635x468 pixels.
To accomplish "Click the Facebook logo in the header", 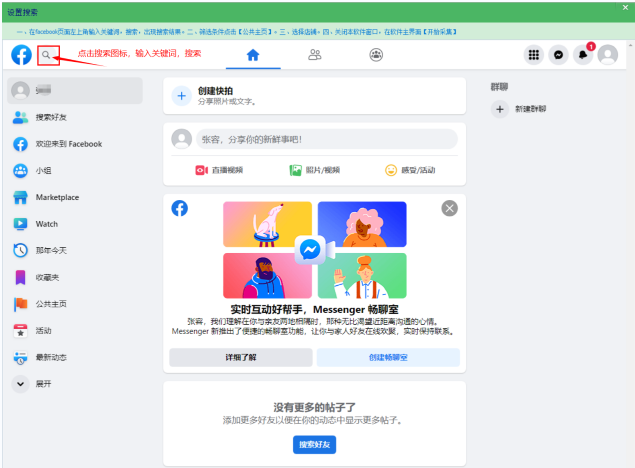I will click(21, 55).
